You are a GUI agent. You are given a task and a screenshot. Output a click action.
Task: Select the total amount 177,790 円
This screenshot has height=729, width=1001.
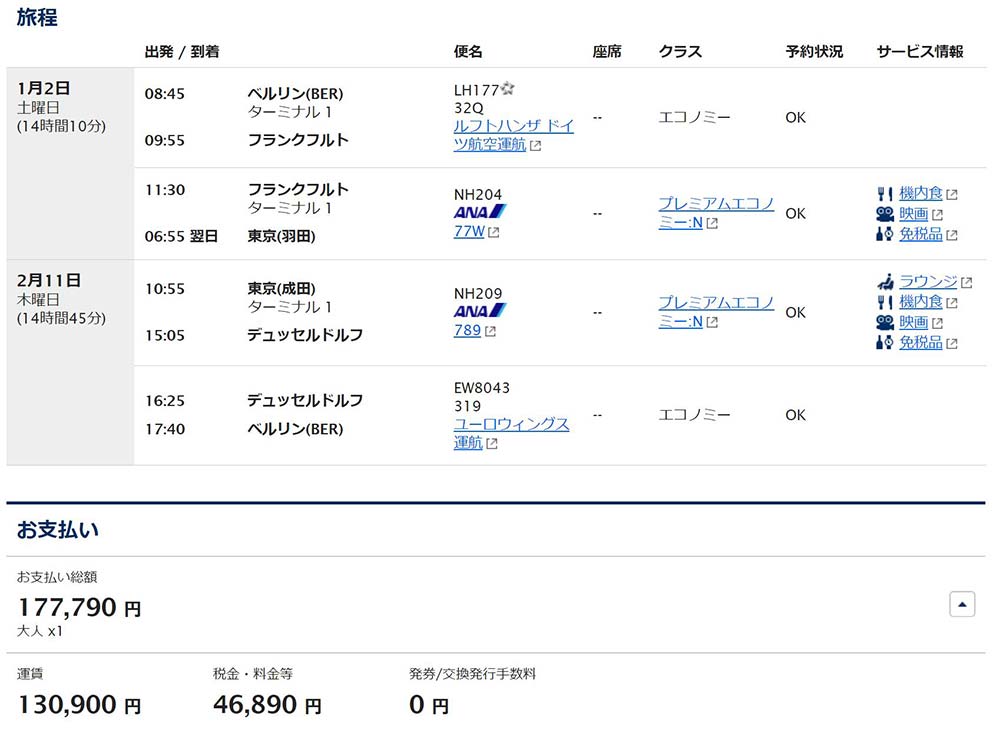(80, 607)
